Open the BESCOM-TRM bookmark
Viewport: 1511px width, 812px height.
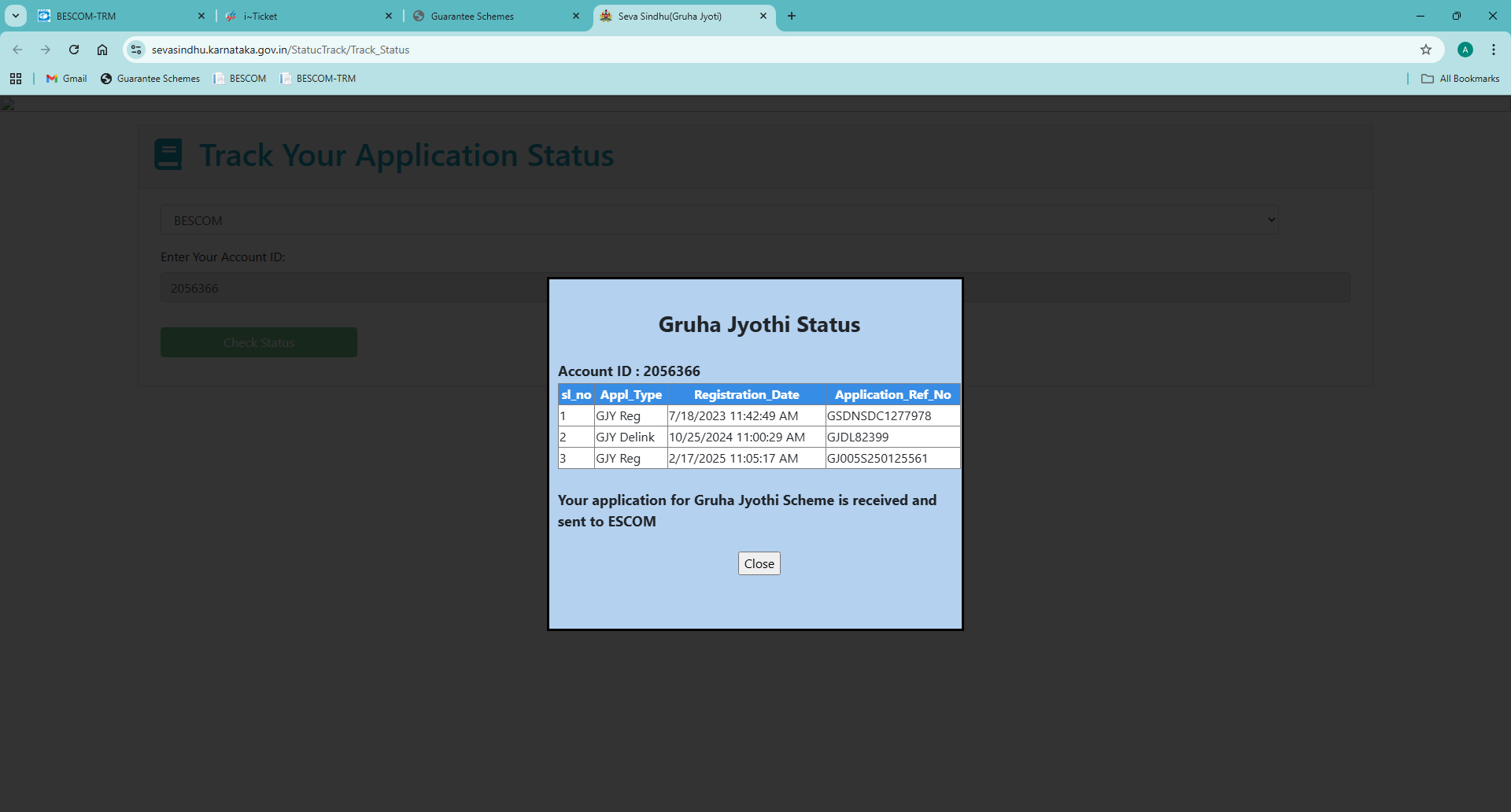318,79
